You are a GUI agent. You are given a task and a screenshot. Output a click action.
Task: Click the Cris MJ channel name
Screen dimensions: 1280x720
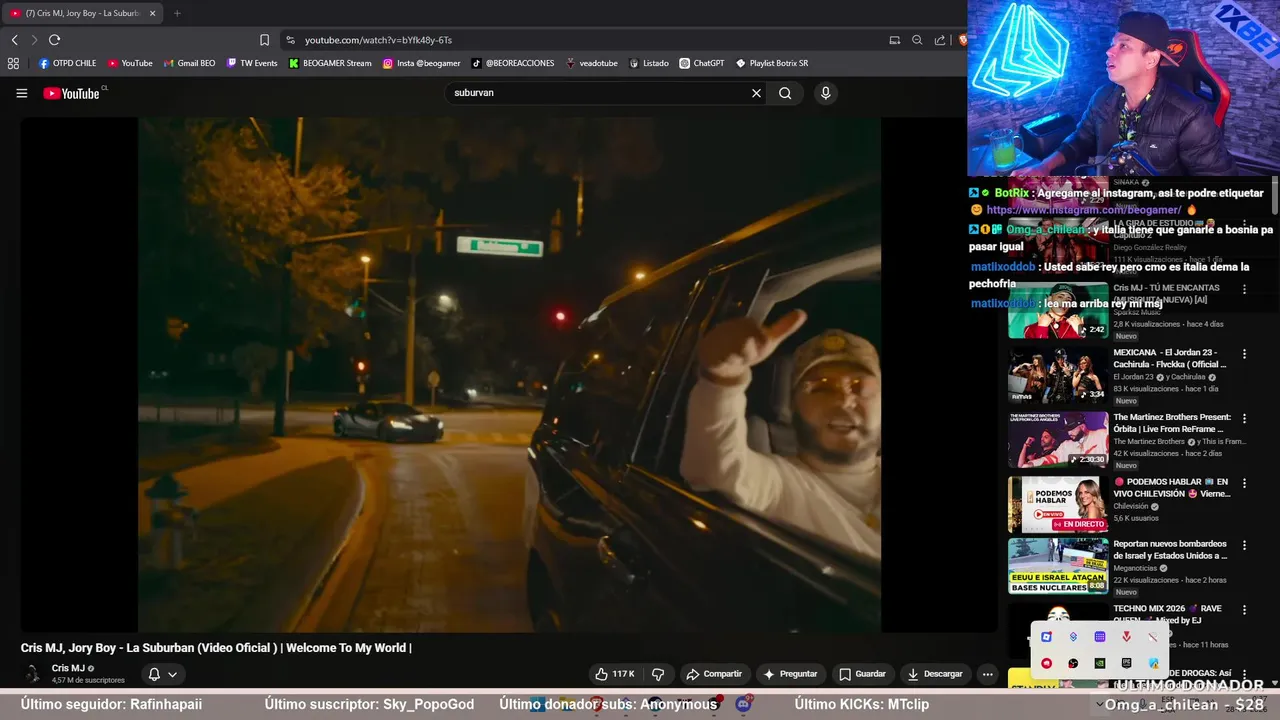click(x=68, y=668)
